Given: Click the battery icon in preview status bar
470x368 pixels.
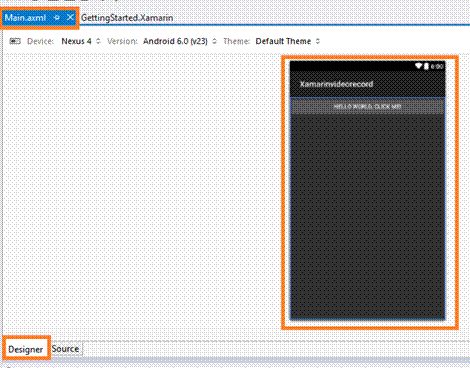Looking at the screenshot, I should pyautogui.click(x=426, y=66).
